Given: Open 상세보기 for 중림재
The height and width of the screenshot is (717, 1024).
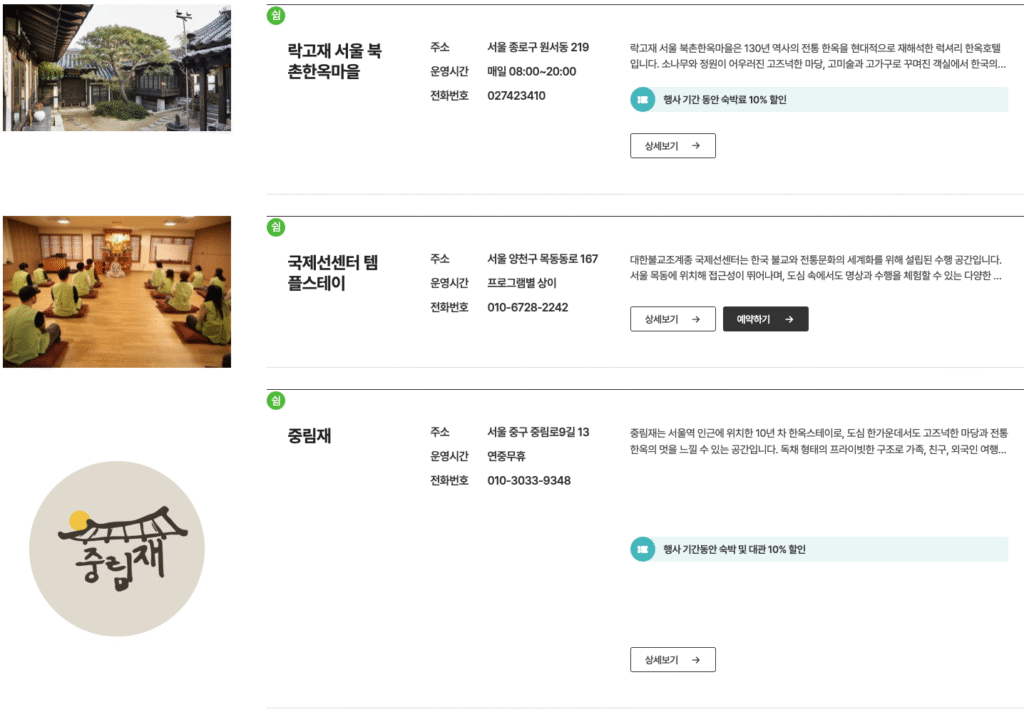Looking at the screenshot, I should [672, 659].
